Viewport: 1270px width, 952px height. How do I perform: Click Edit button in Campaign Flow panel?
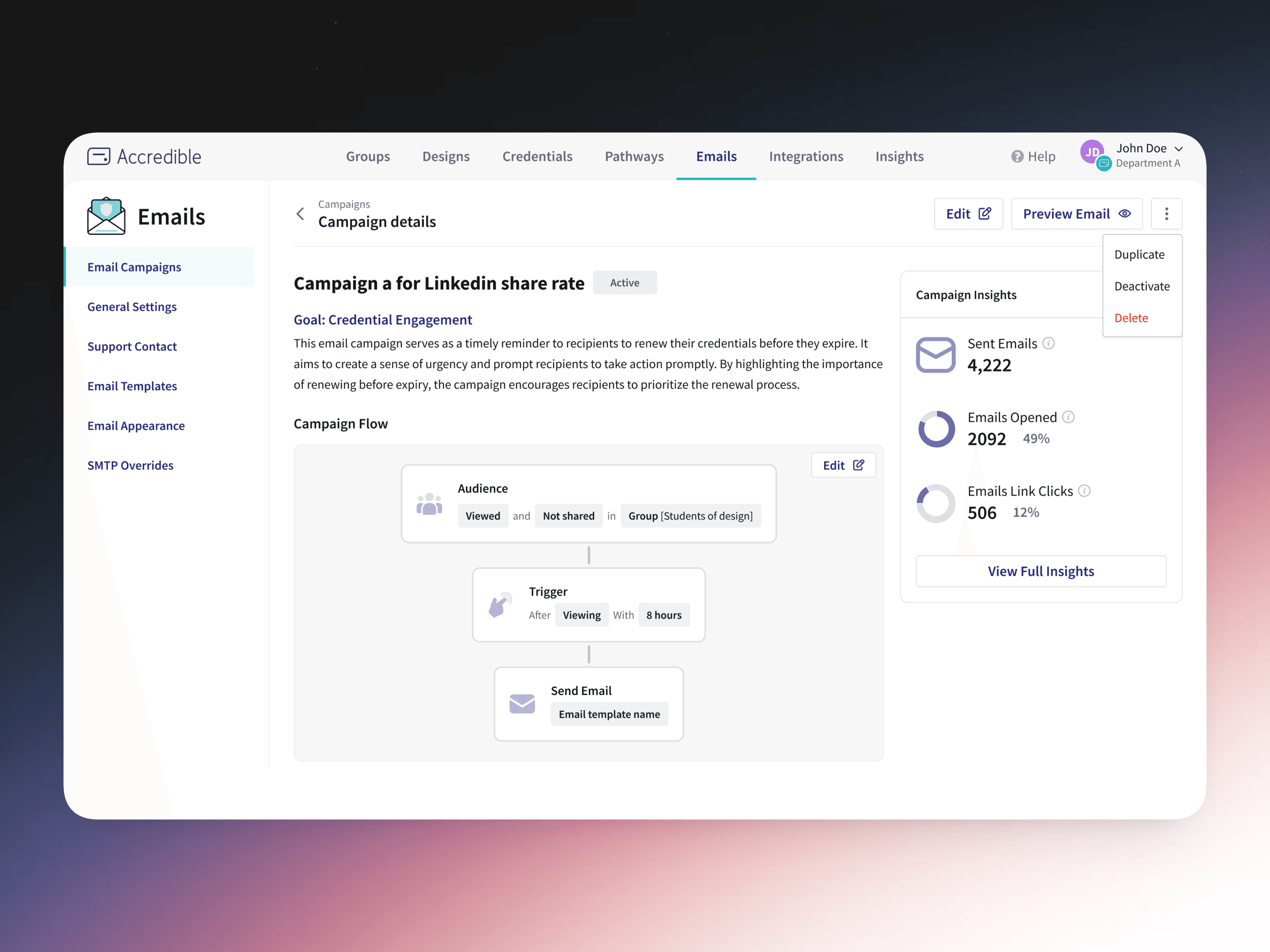click(x=843, y=465)
